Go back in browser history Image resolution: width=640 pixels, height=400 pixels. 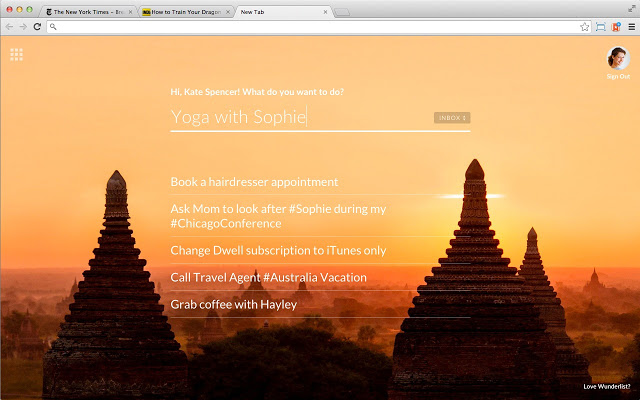click(x=9, y=27)
